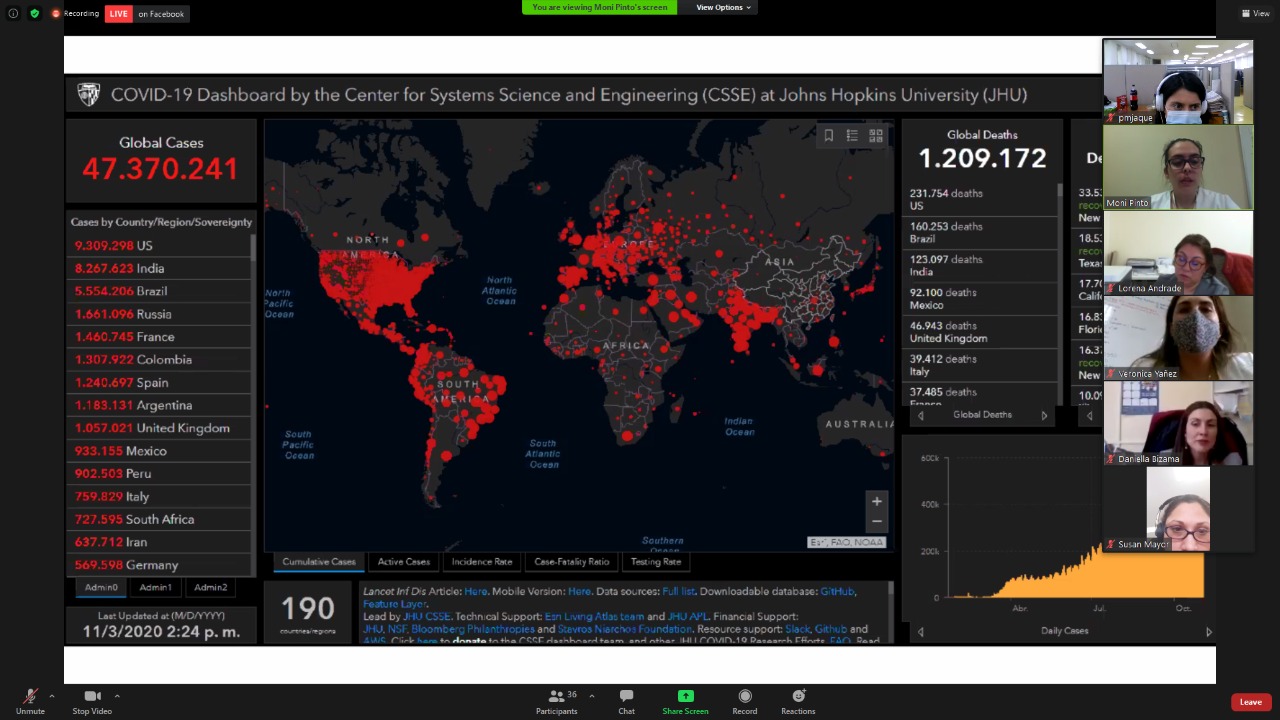Open the Bloomberg Philanthropies link
Viewport: 1280px width, 720px height.
pos(473,629)
